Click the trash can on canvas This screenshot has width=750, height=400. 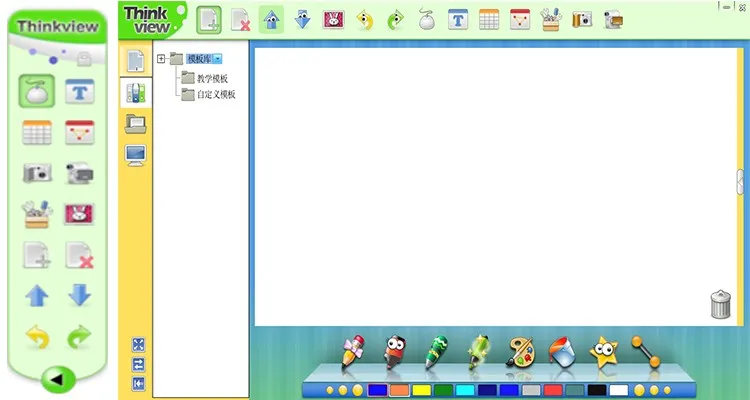click(x=720, y=304)
